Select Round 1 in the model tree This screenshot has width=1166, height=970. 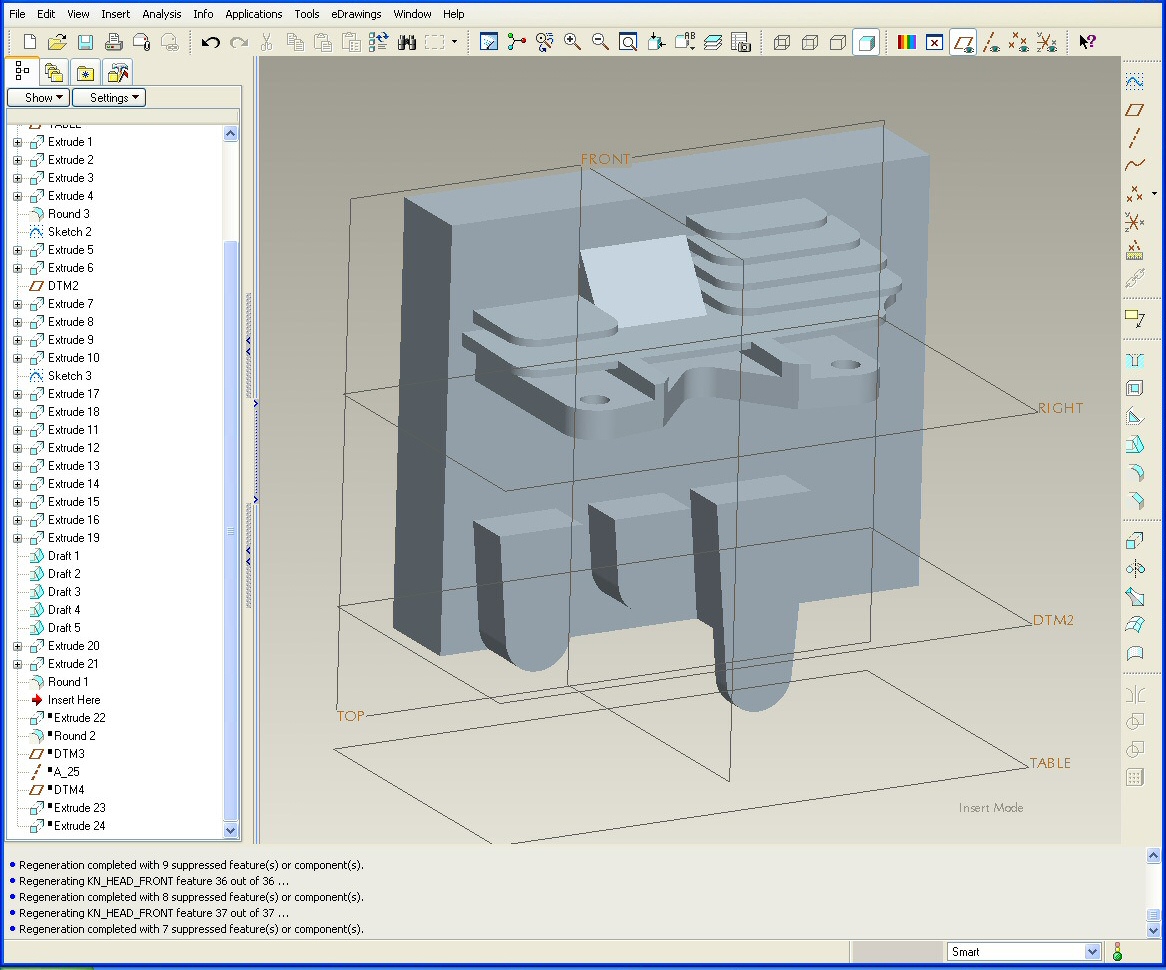(68, 682)
